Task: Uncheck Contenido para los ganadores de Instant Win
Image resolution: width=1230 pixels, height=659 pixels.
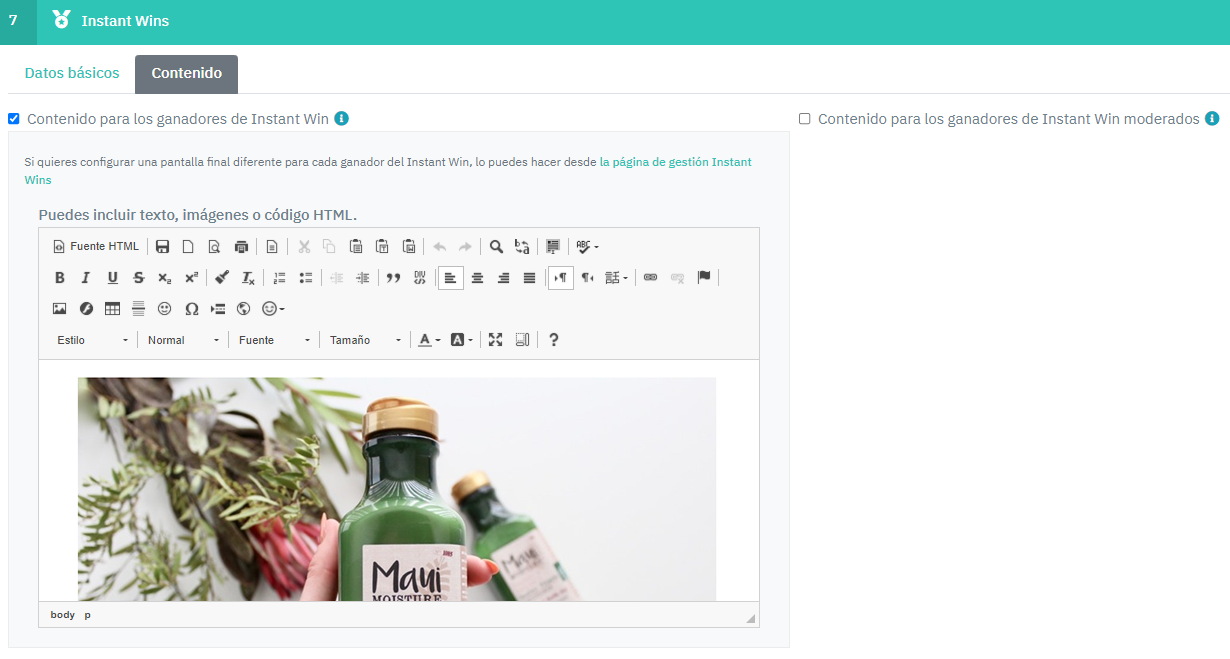Action: (x=14, y=119)
